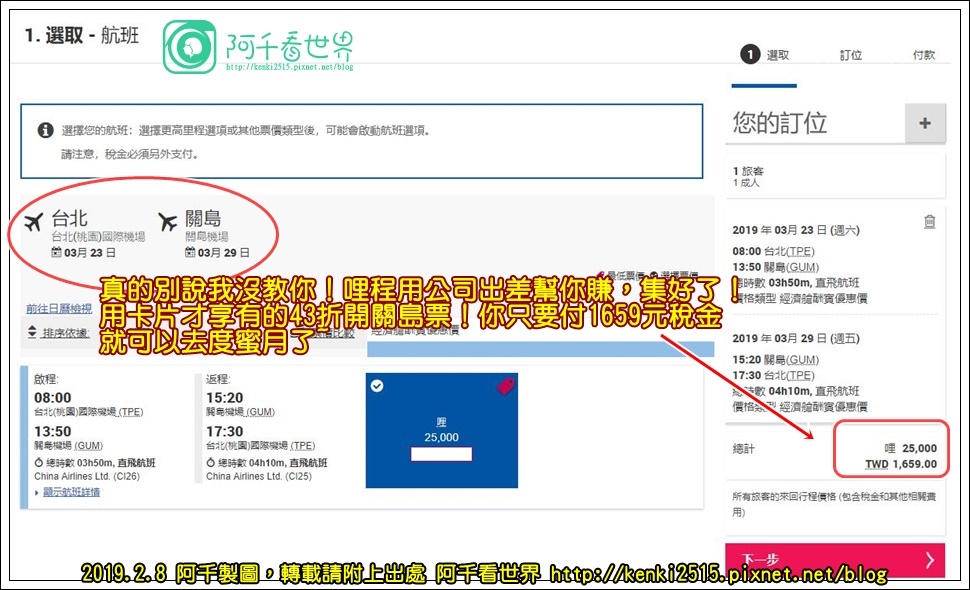
Task: Click (TPE) in the sidebar 17:30 台北 line
Action: (x=800, y=375)
